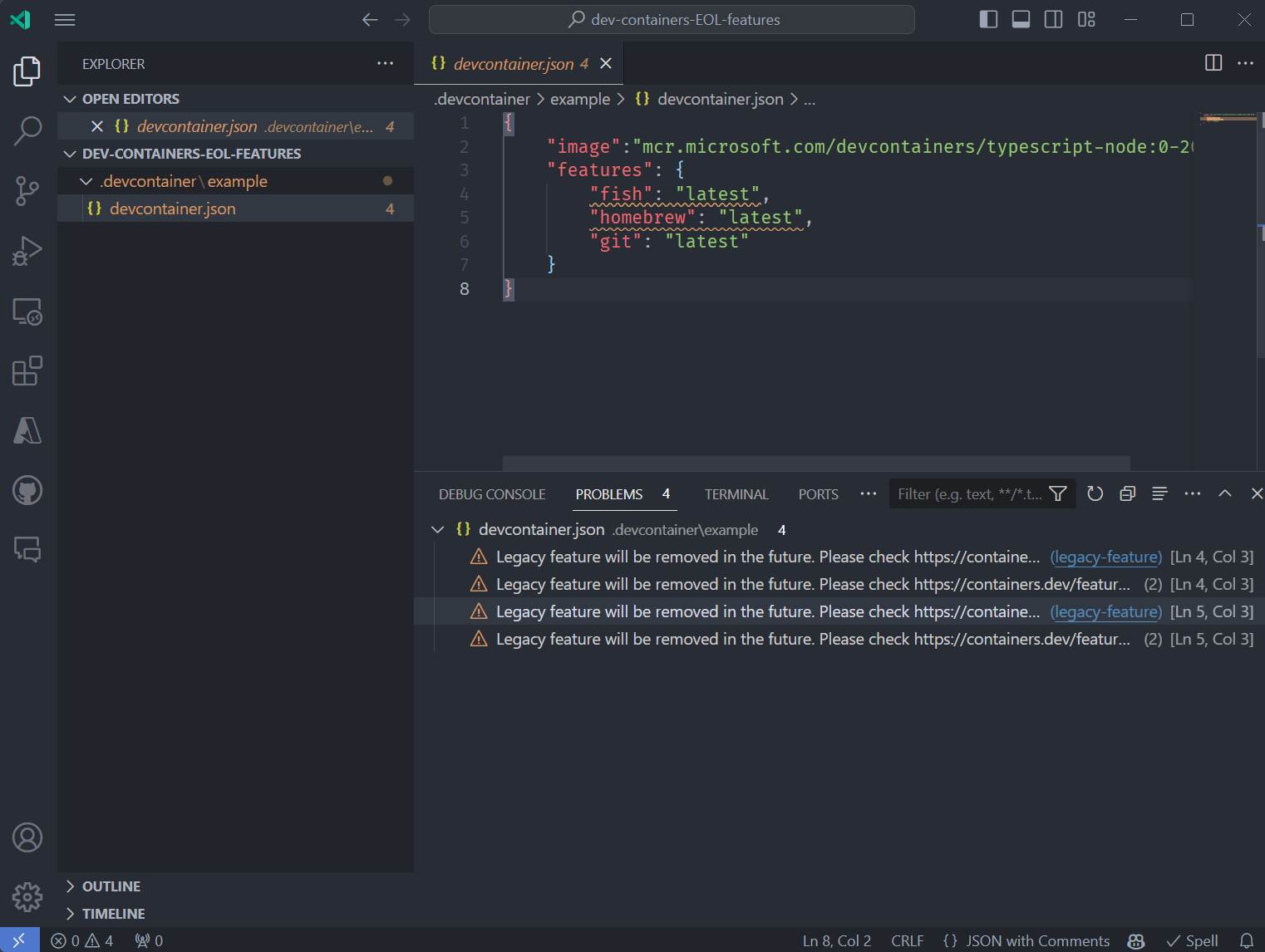Click the problems filter input field

[968, 494]
